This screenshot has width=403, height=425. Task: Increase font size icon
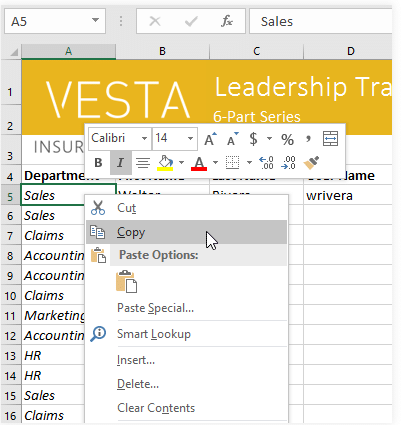[x=210, y=139]
